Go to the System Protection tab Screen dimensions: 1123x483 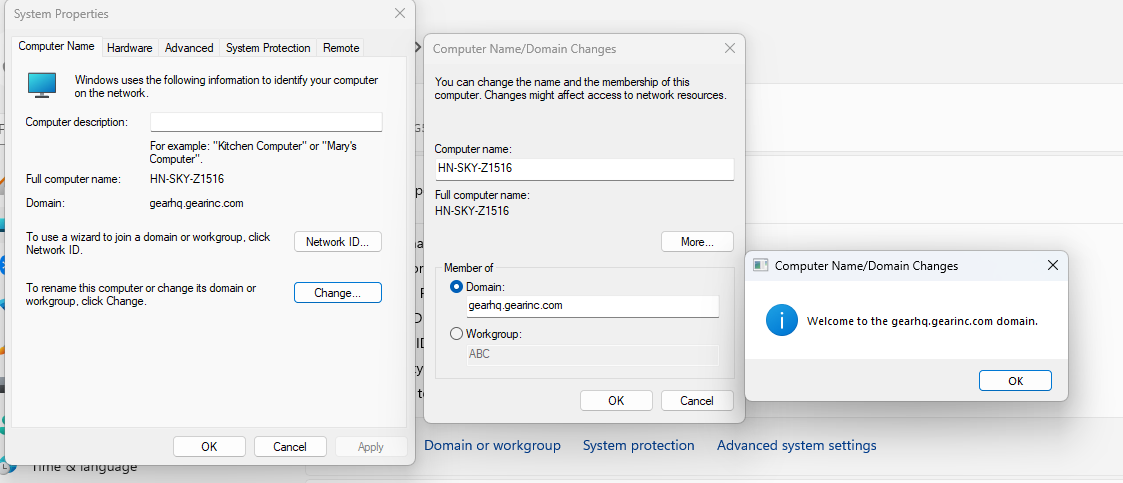268,47
